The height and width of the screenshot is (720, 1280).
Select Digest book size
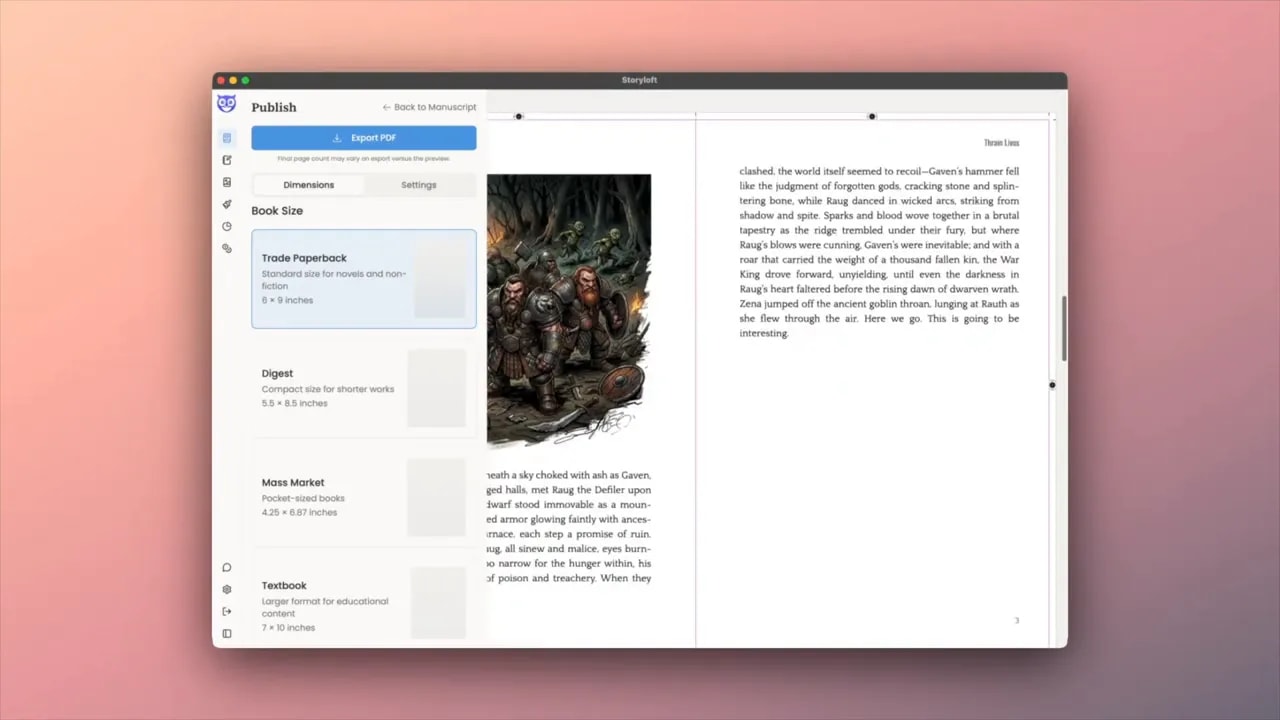[364, 388]
